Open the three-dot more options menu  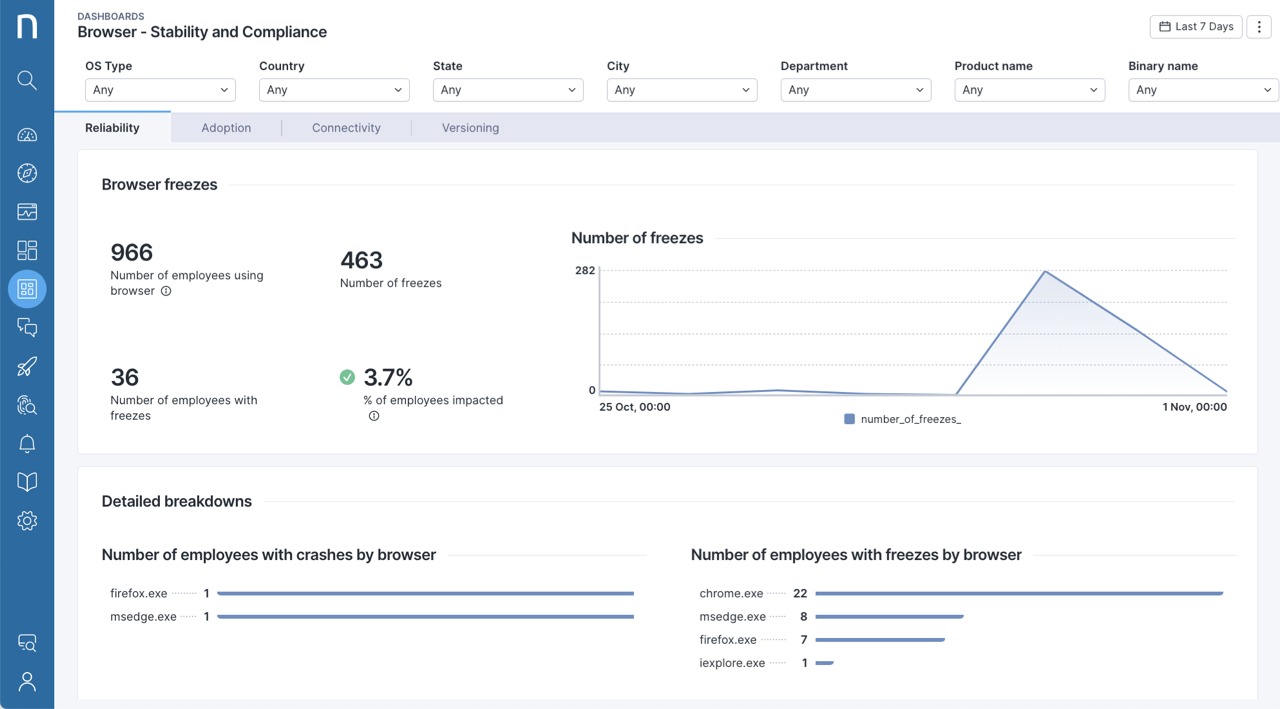point(1259,27)
